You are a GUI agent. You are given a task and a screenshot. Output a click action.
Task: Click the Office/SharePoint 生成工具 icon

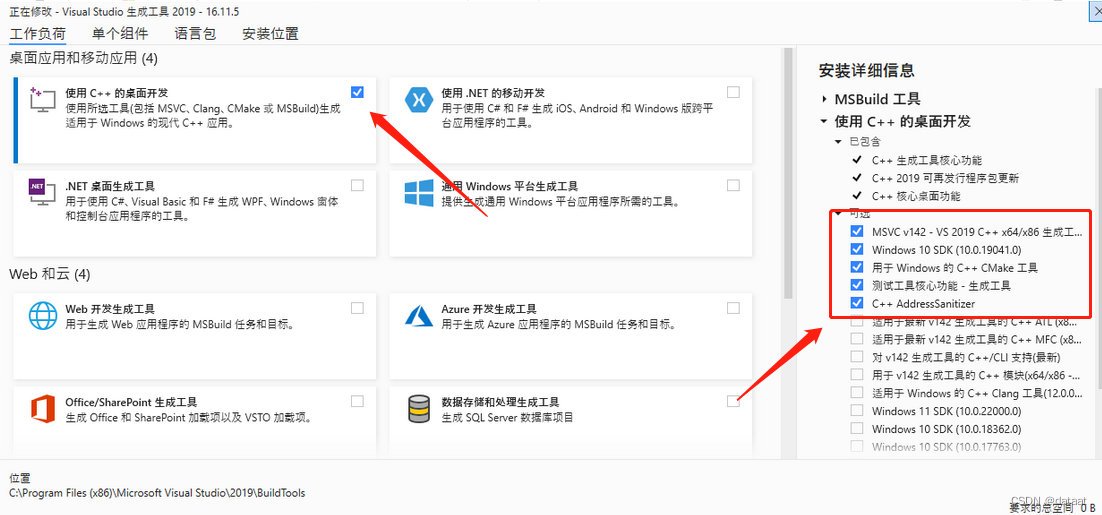pyautogui.click(x=43, y=409)
